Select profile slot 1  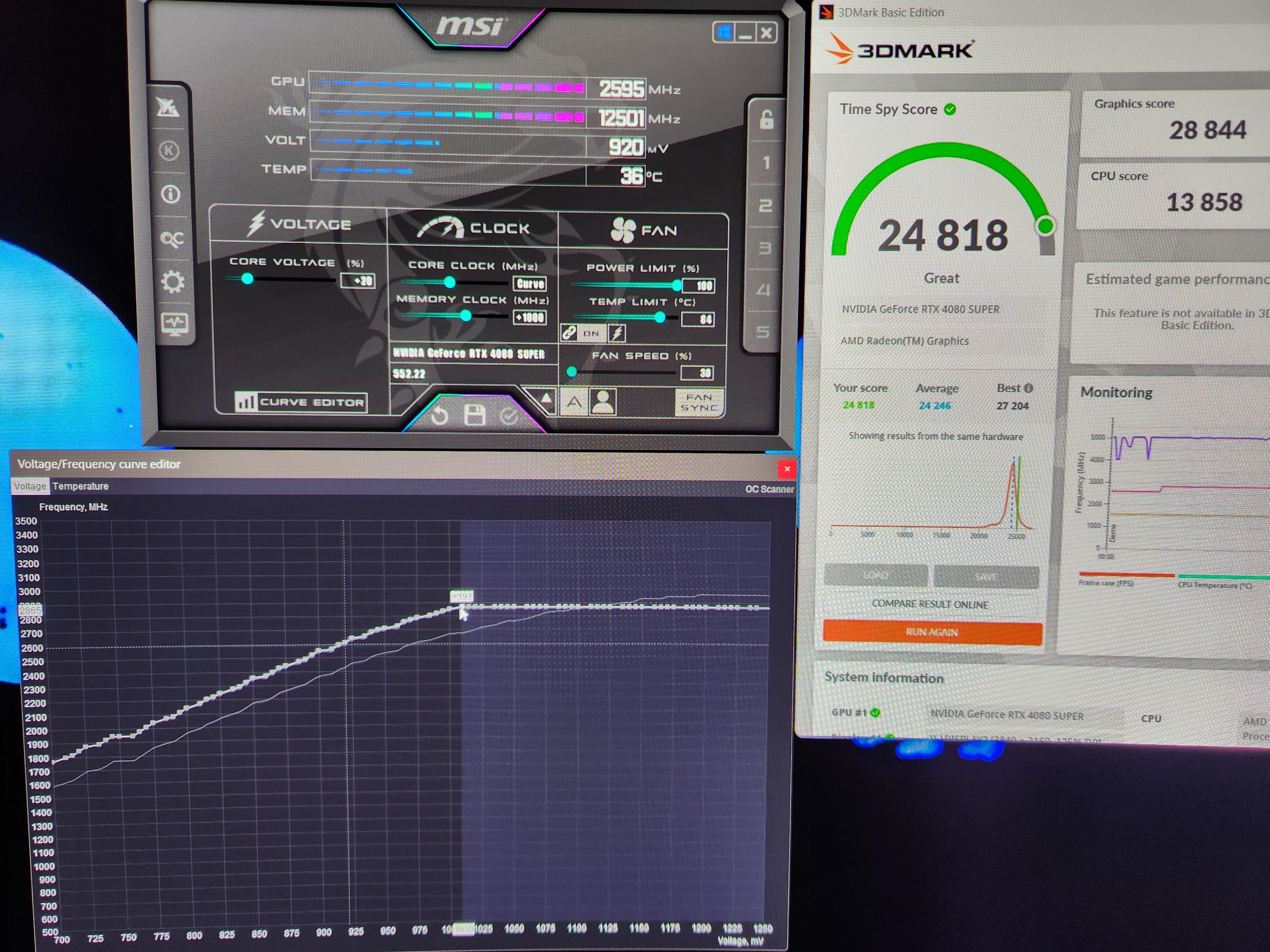766,163
